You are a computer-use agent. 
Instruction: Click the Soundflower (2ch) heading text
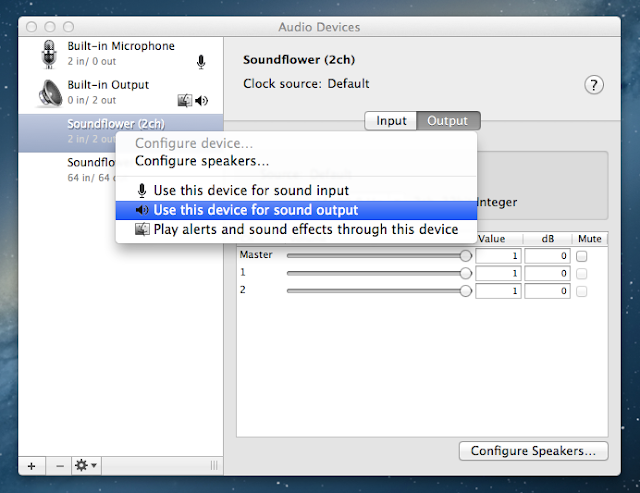(x=299, y=60)
